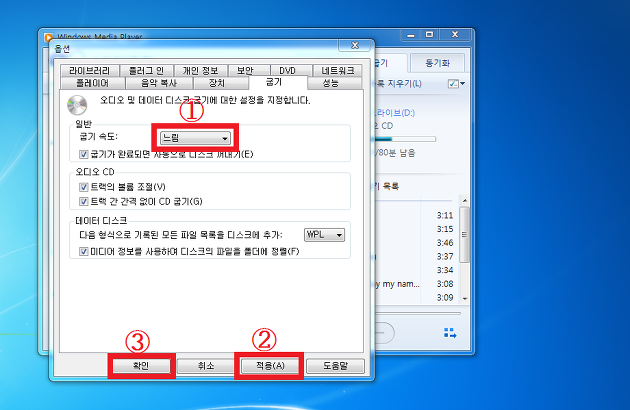Close the 옵션 dialog
This screenshot has width=630, height=410.
354,45
